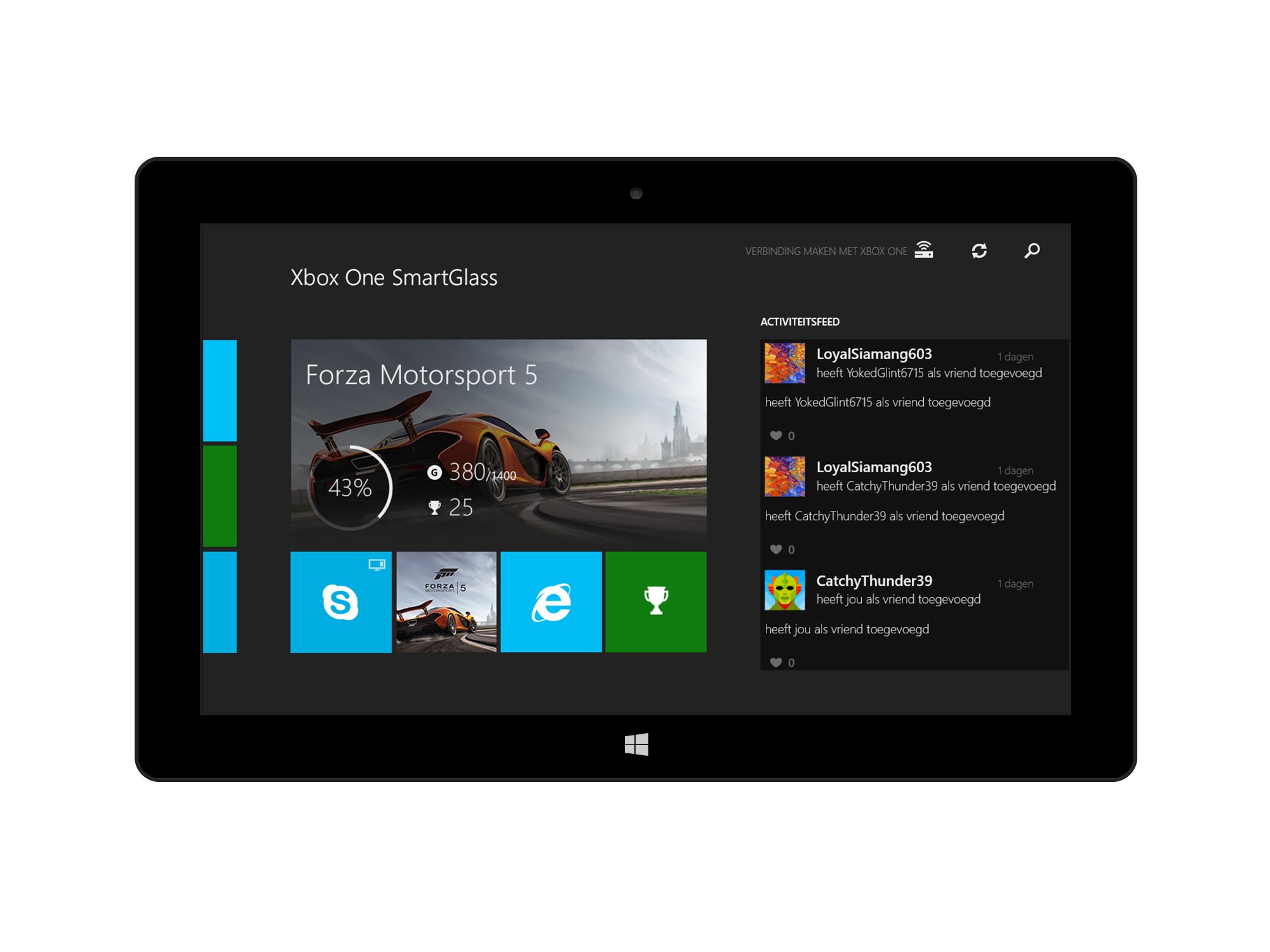Like the YokedGlint6715 friend activity post
The height and width of the screenshot is (952, 1270).
point(776,435)
